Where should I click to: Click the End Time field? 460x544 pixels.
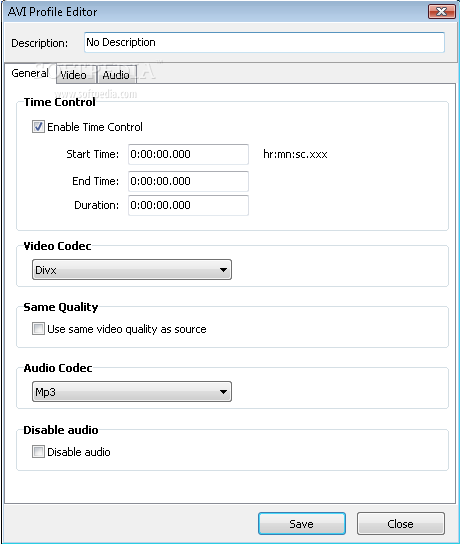pyautogui.click(x=188, y=181)
